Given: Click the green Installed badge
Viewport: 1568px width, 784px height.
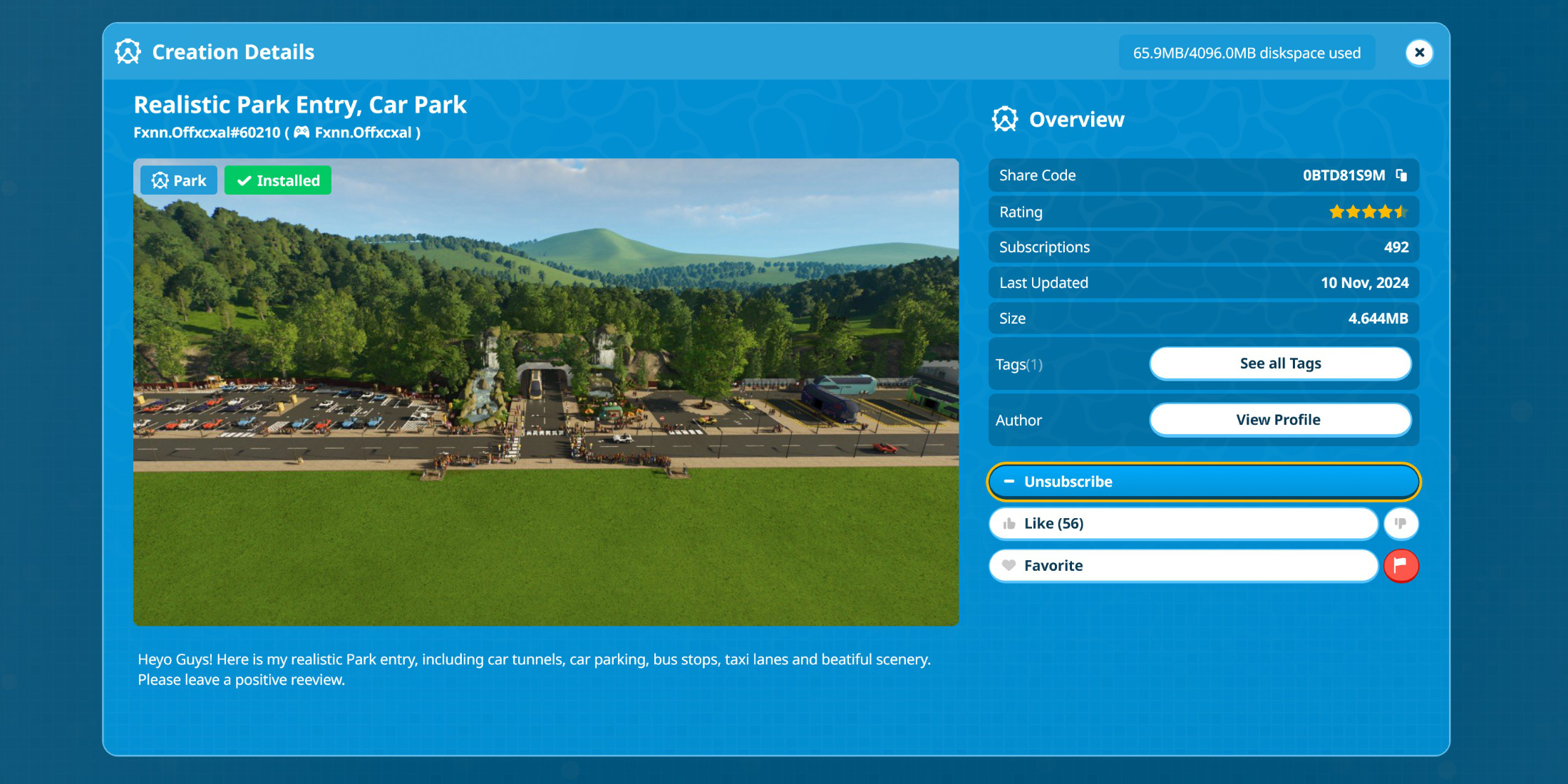Looking at the screenshot, I should pyautogui.click(x=278, y=180).
